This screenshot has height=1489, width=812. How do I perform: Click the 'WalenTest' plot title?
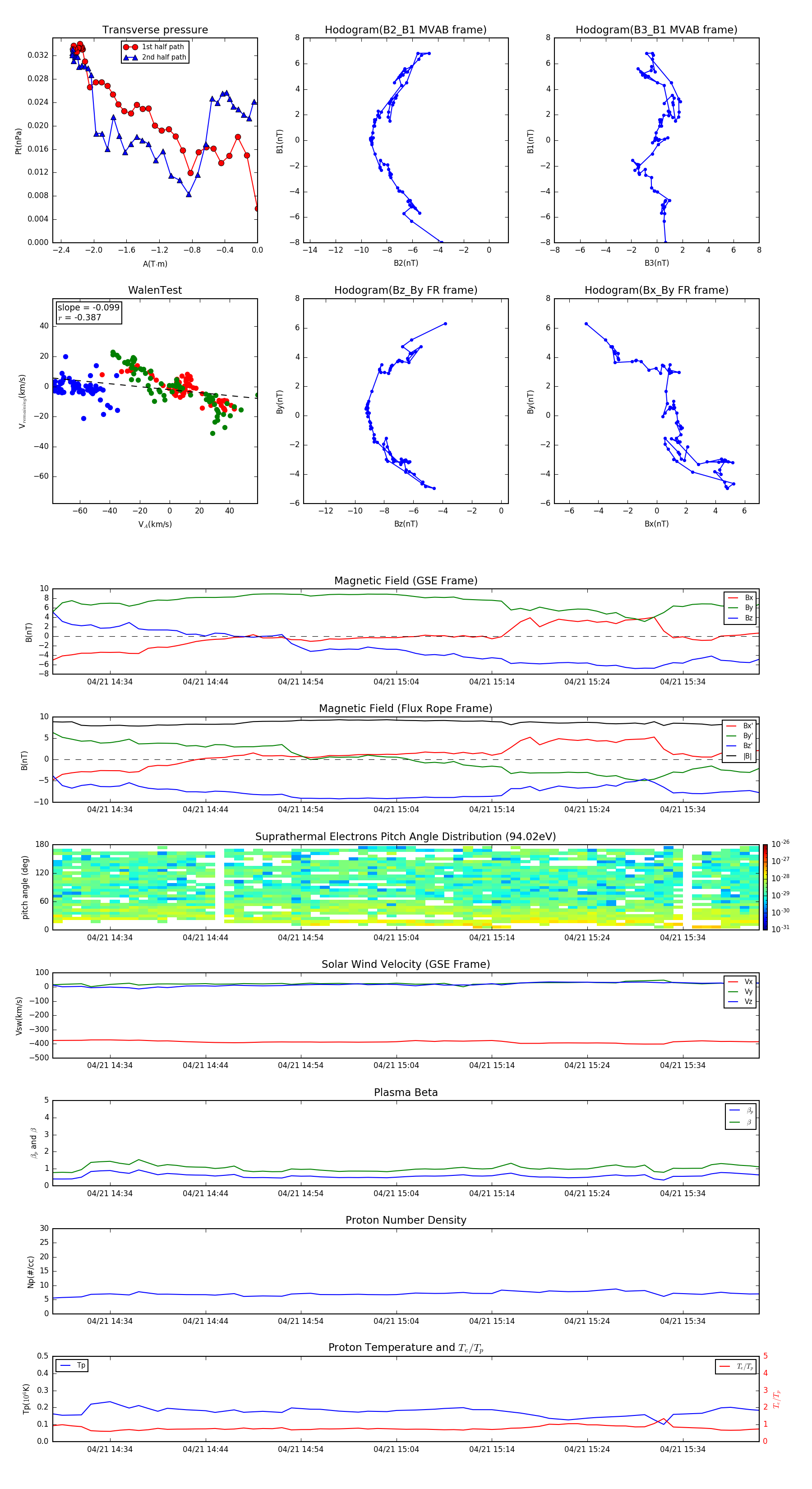click(x=155, y=290)
